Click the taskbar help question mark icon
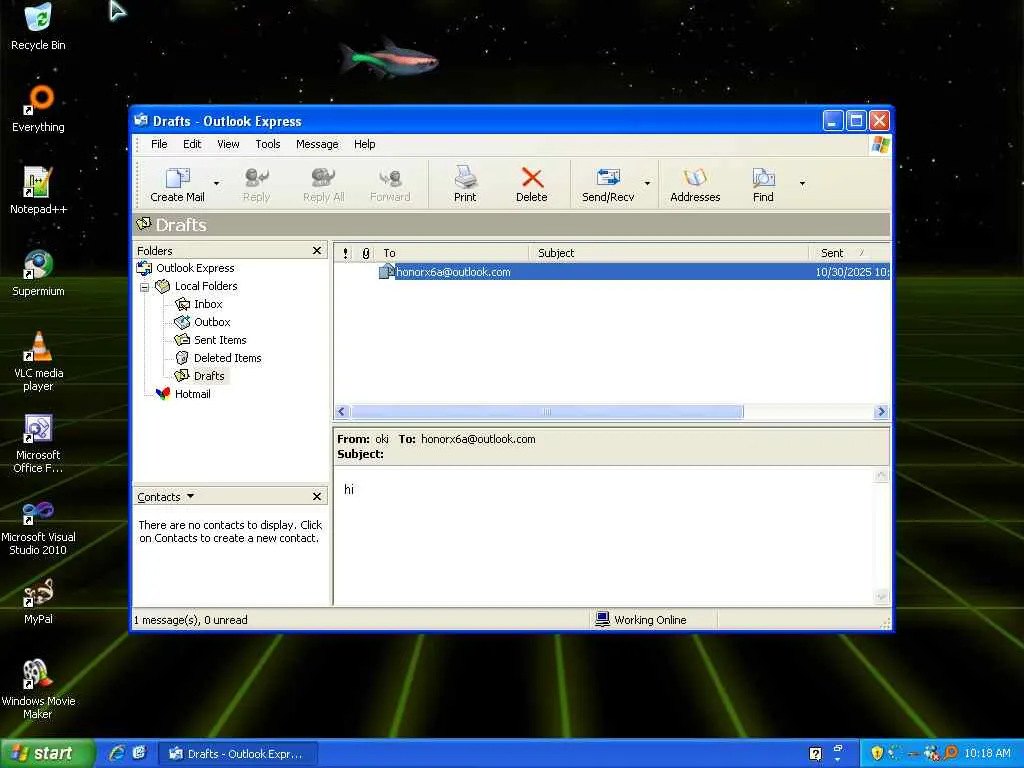The width and height of the screenshot is (1024, 768). 816,754
